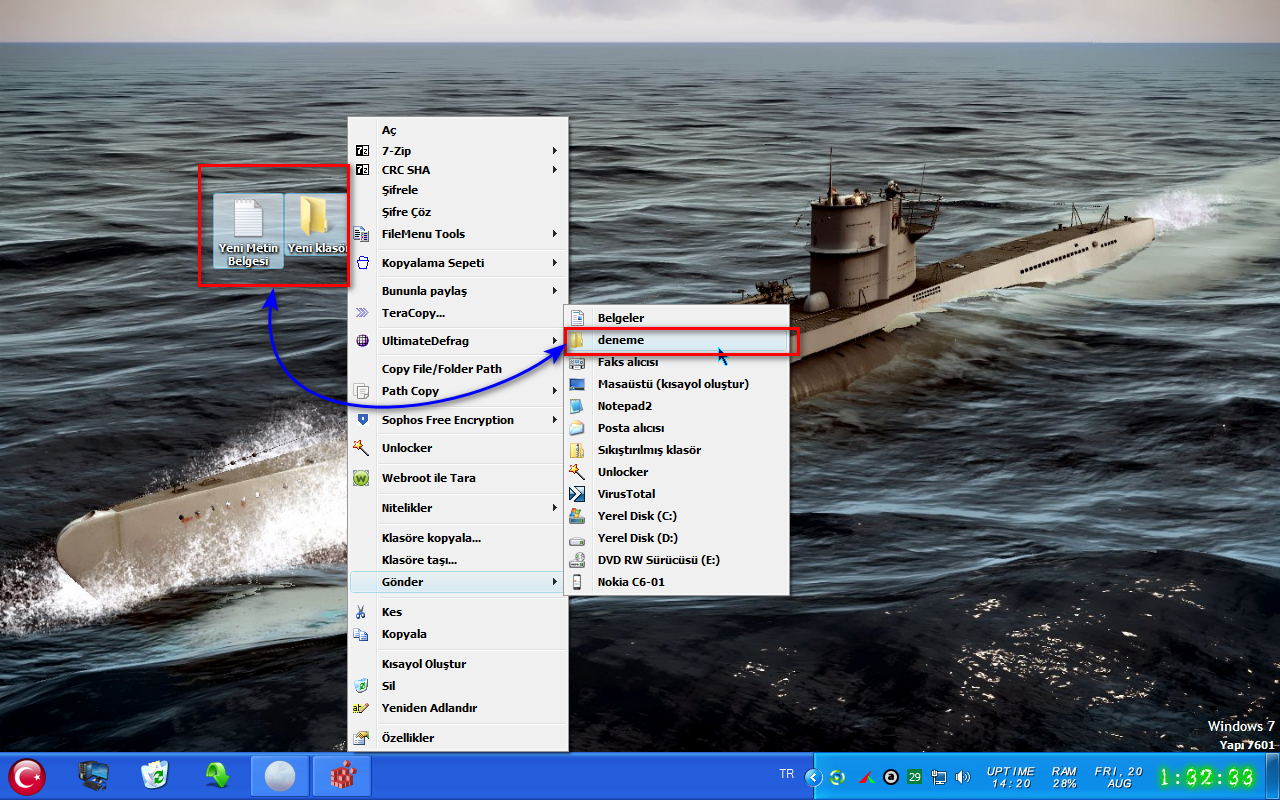Select Yeni Metin Belgesi desktop file
Screen dimensions: 1280x800
point(248,232)
